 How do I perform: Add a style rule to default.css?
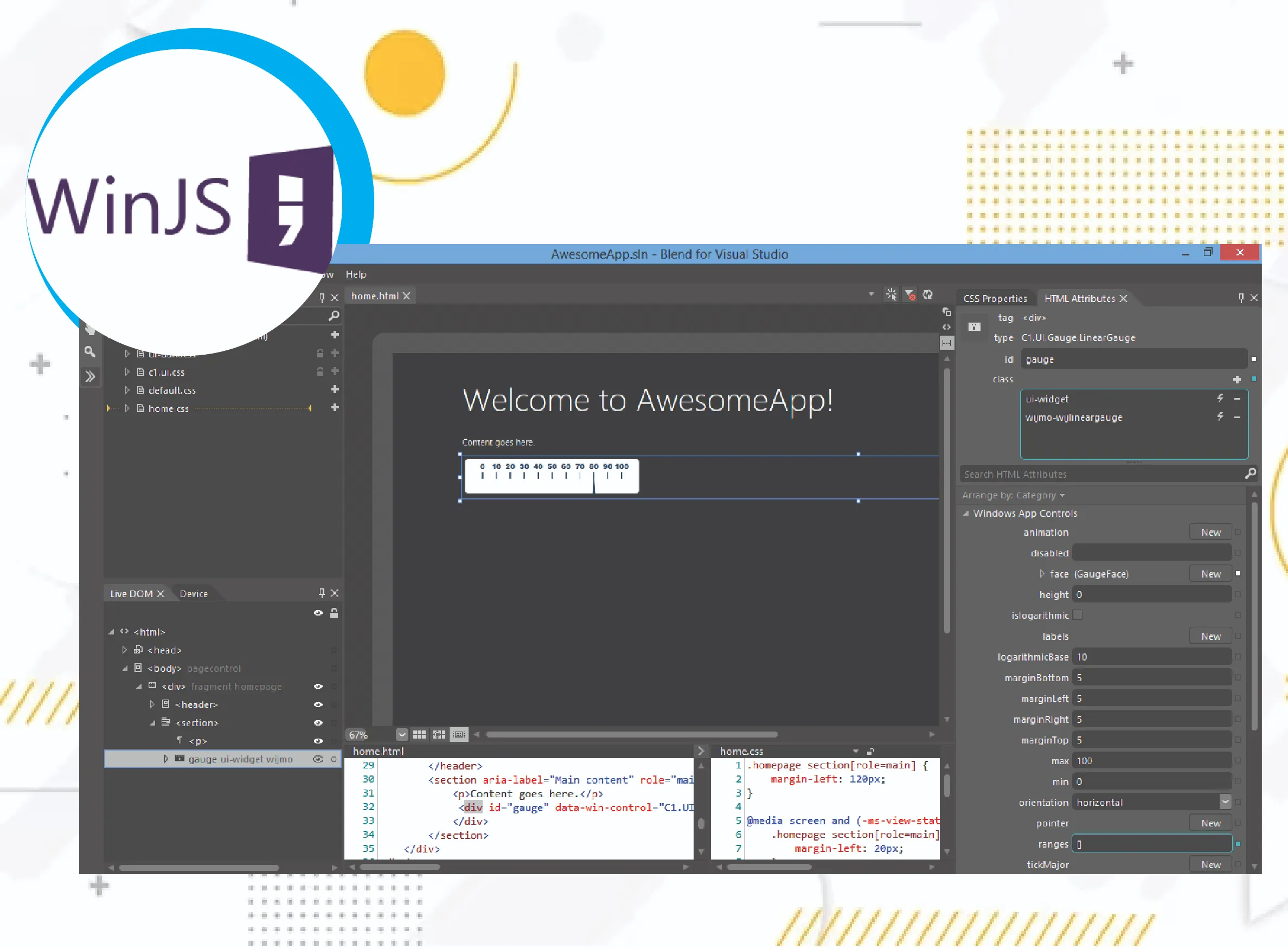click(335, 389)
